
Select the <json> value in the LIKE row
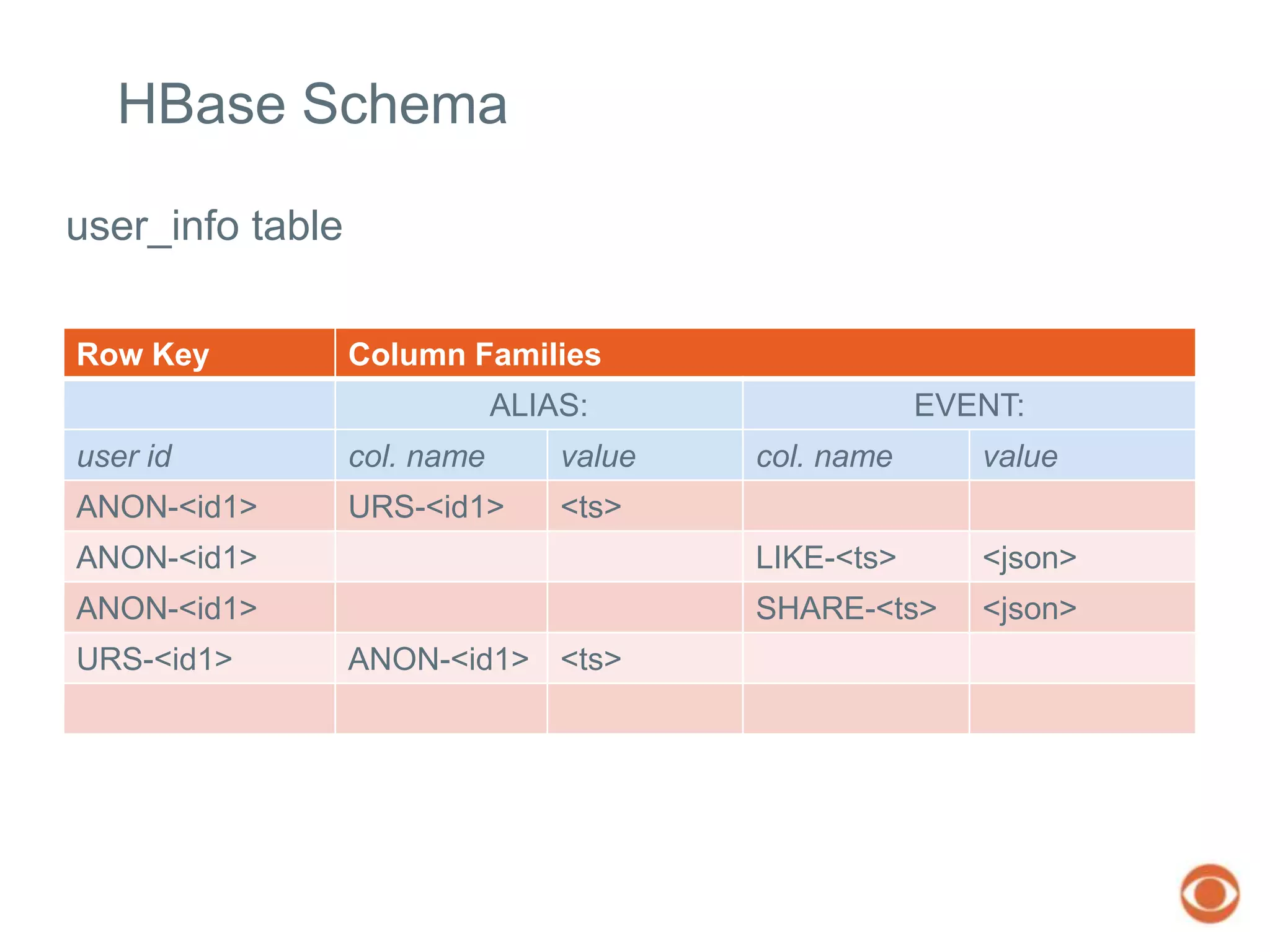coord(1081,558)
